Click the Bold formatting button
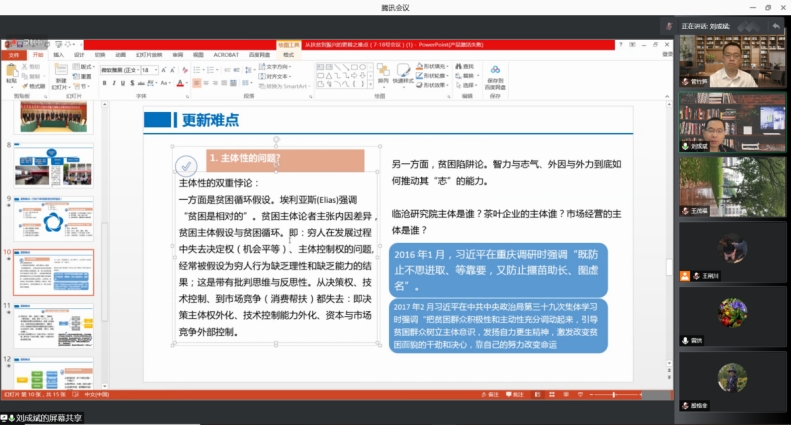 (105, 83)
